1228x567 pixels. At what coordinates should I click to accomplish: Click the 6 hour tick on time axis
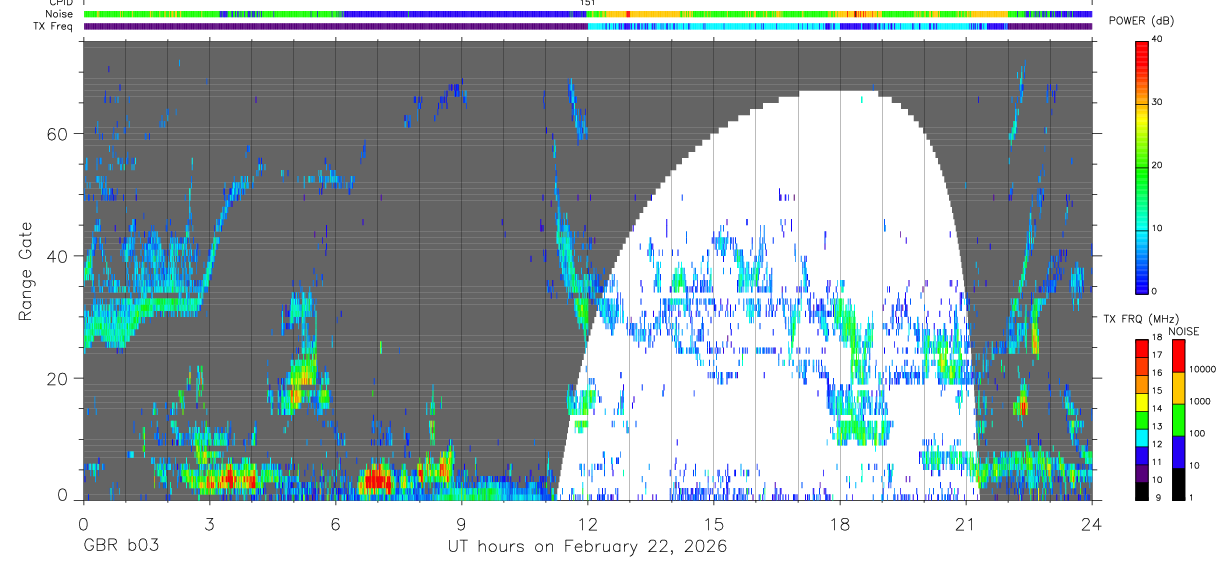[335, 522]
